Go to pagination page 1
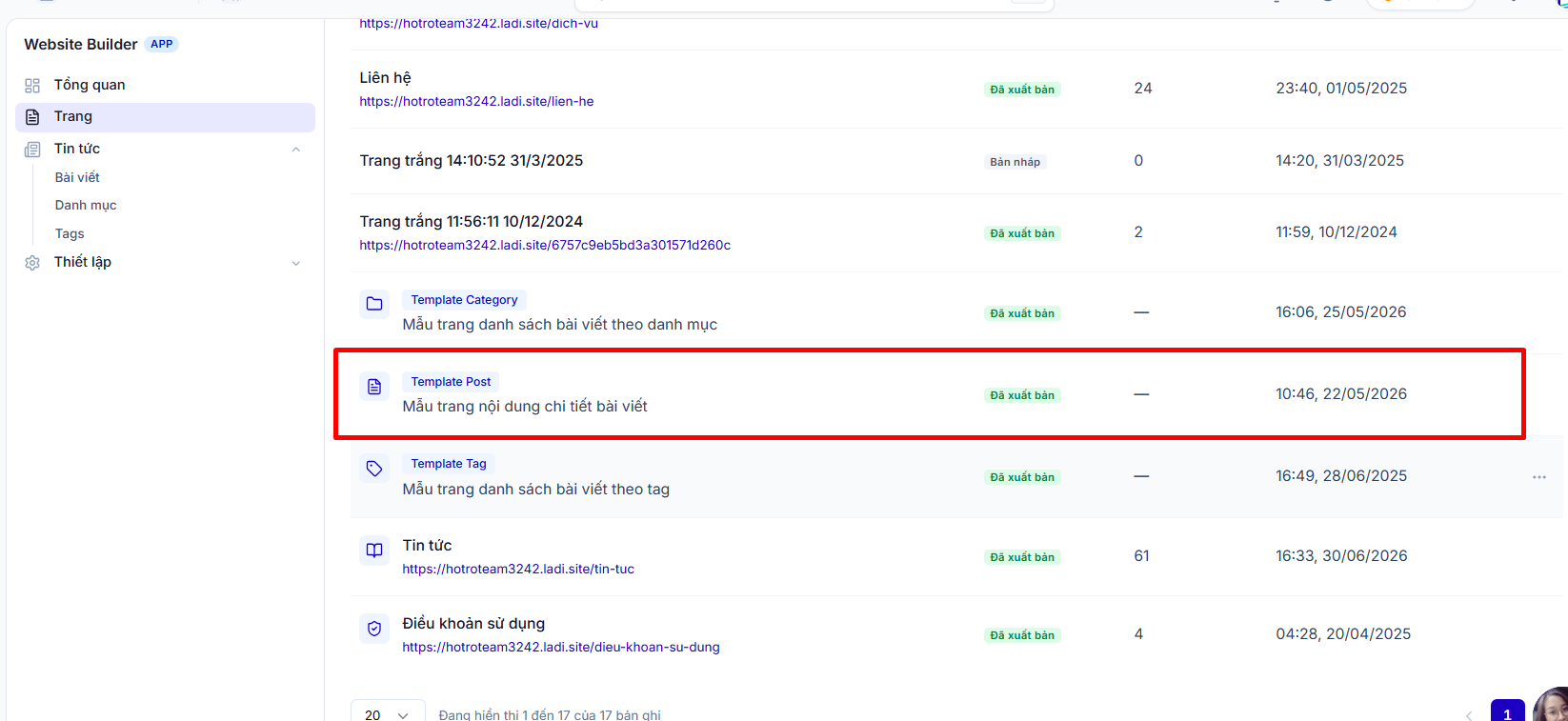This screenshot has height=721, width=1568. [x=1507, y=712]
